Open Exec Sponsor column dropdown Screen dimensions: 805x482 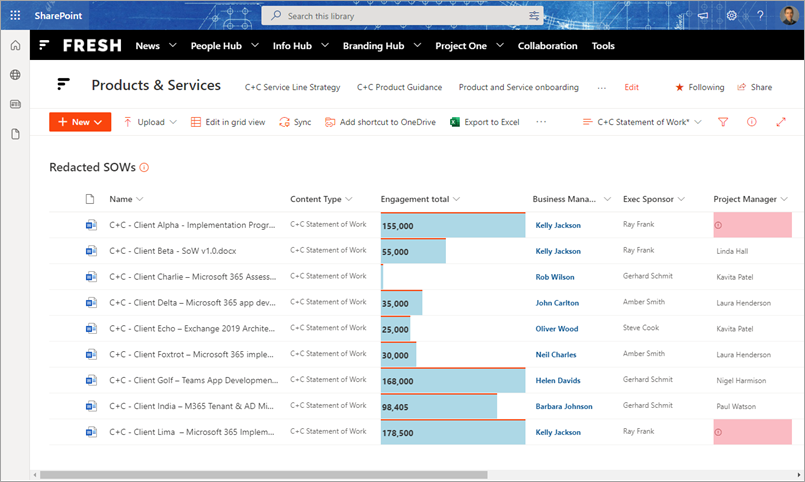[681, 199]
